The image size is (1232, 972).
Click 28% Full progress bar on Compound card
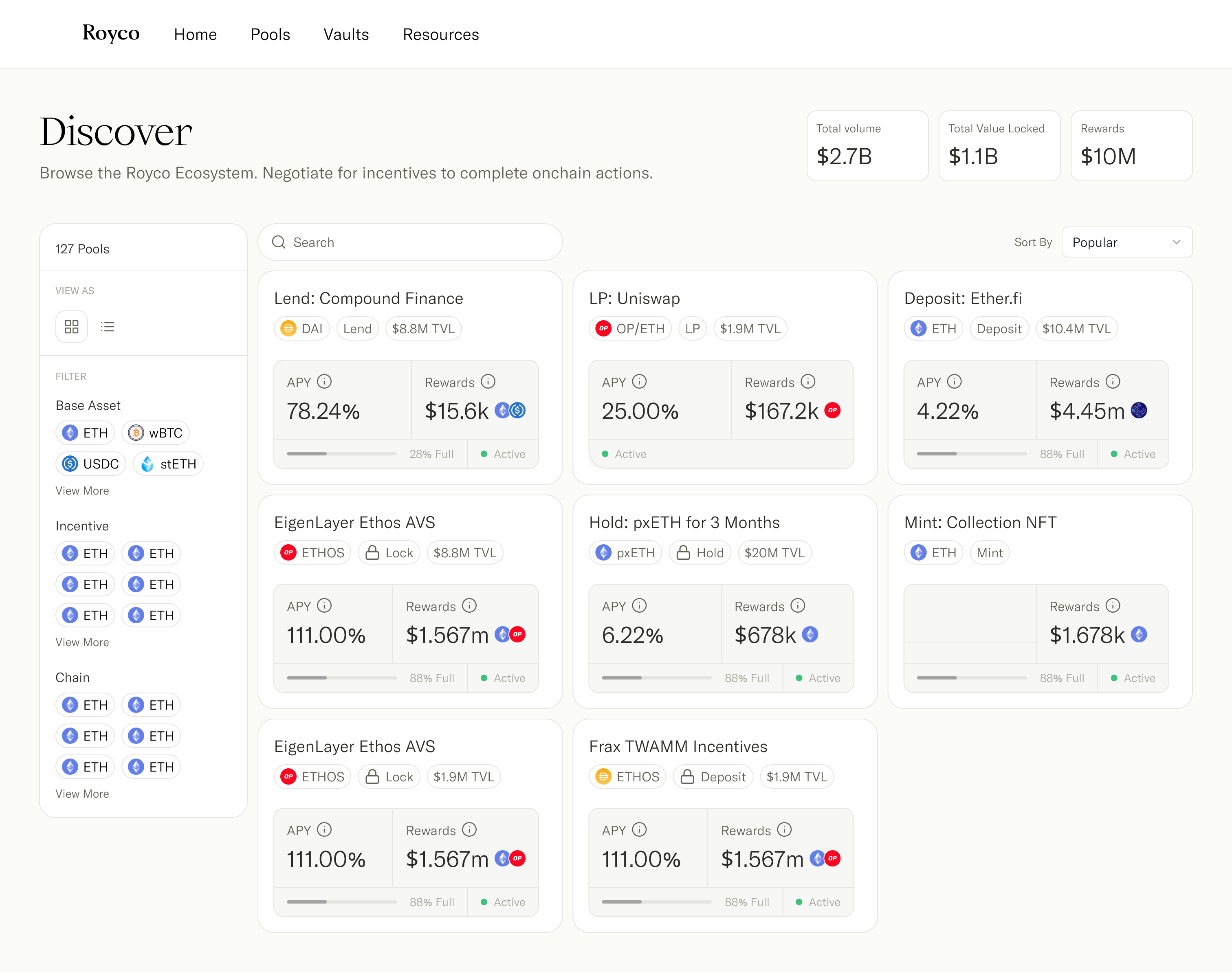pos(341,454)
